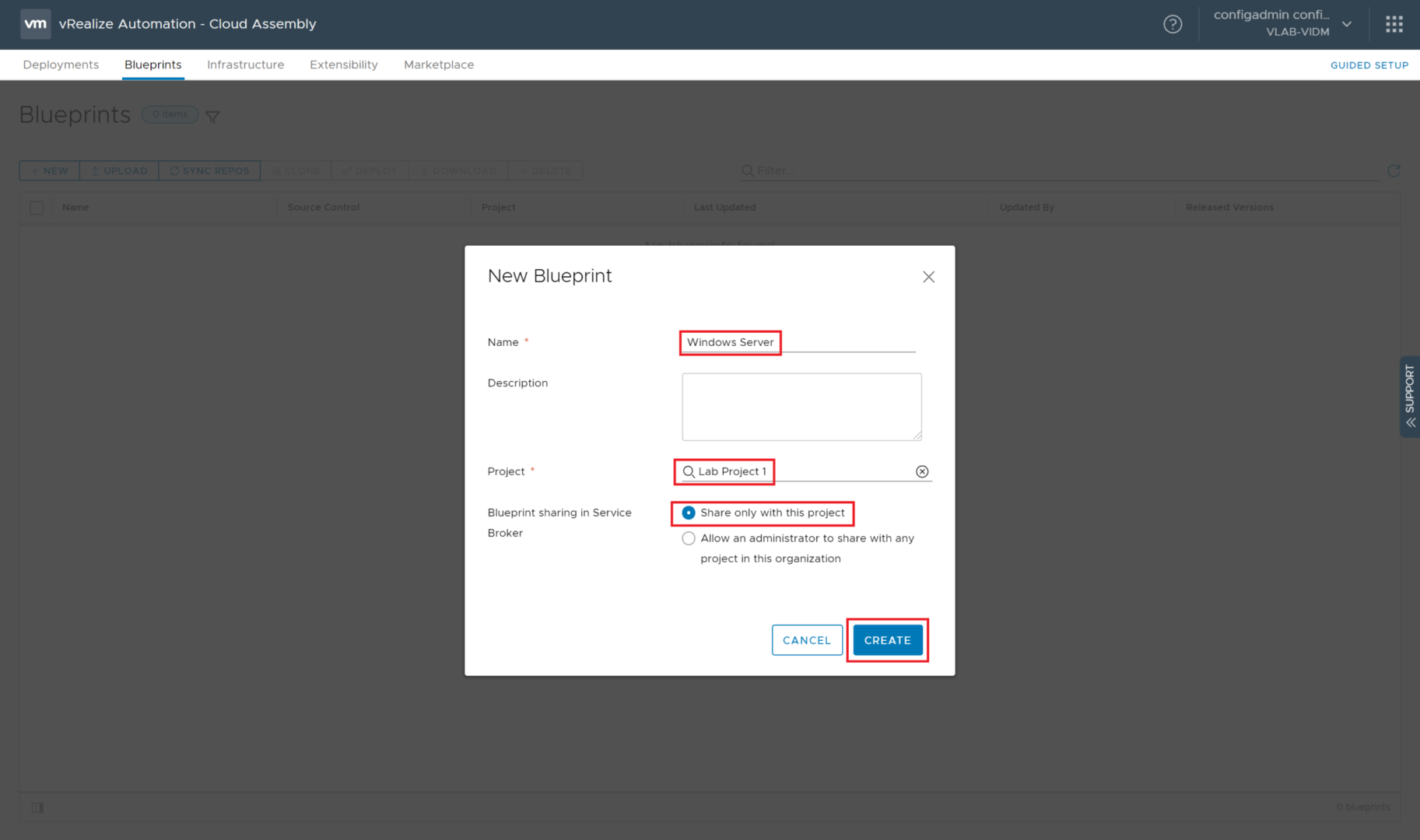Switch to the Infrastructure tab
This screenshot has height=840, width=1420.
tap(245, 65)
